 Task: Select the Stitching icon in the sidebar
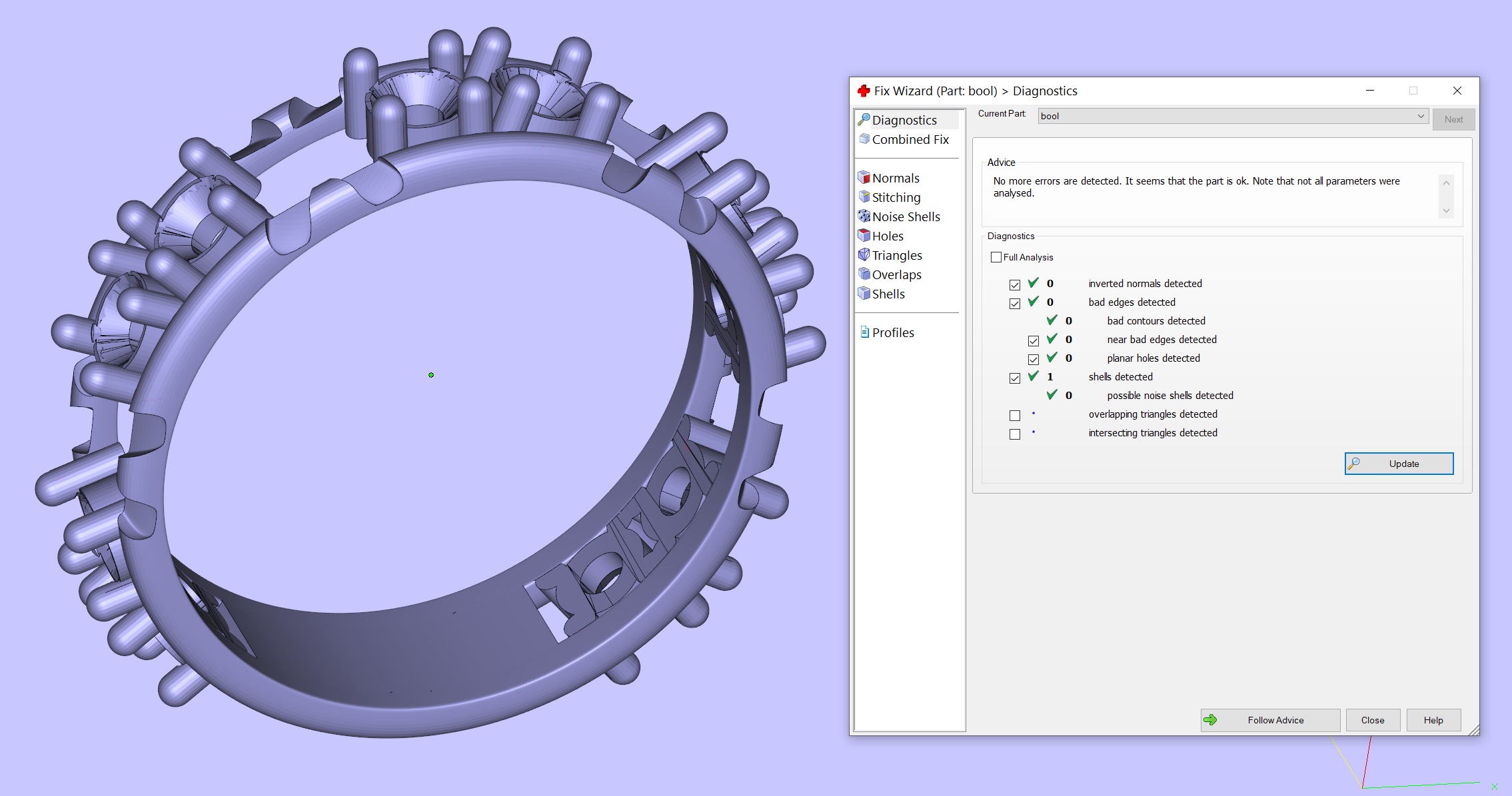(x=864, y=197)
